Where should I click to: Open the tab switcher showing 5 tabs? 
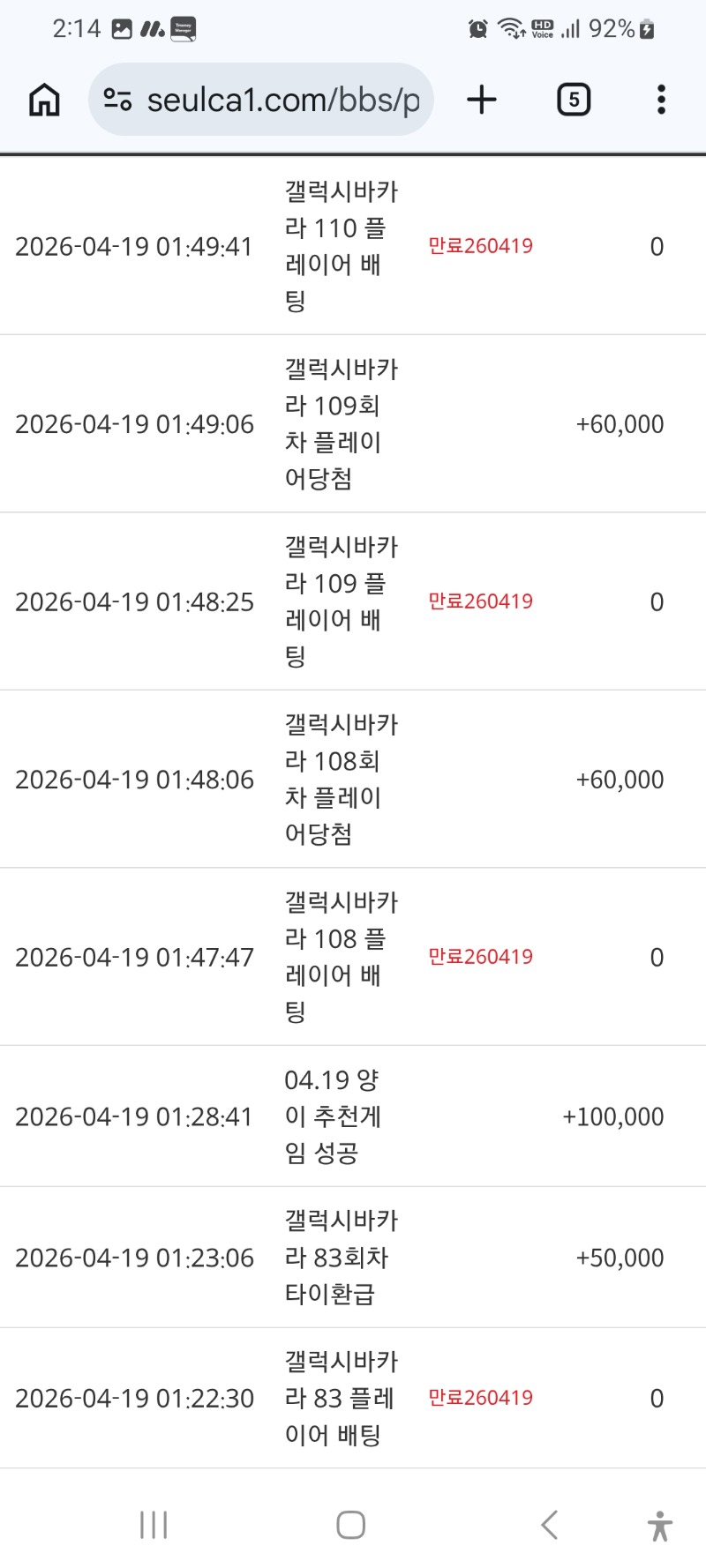pos(574,100)
